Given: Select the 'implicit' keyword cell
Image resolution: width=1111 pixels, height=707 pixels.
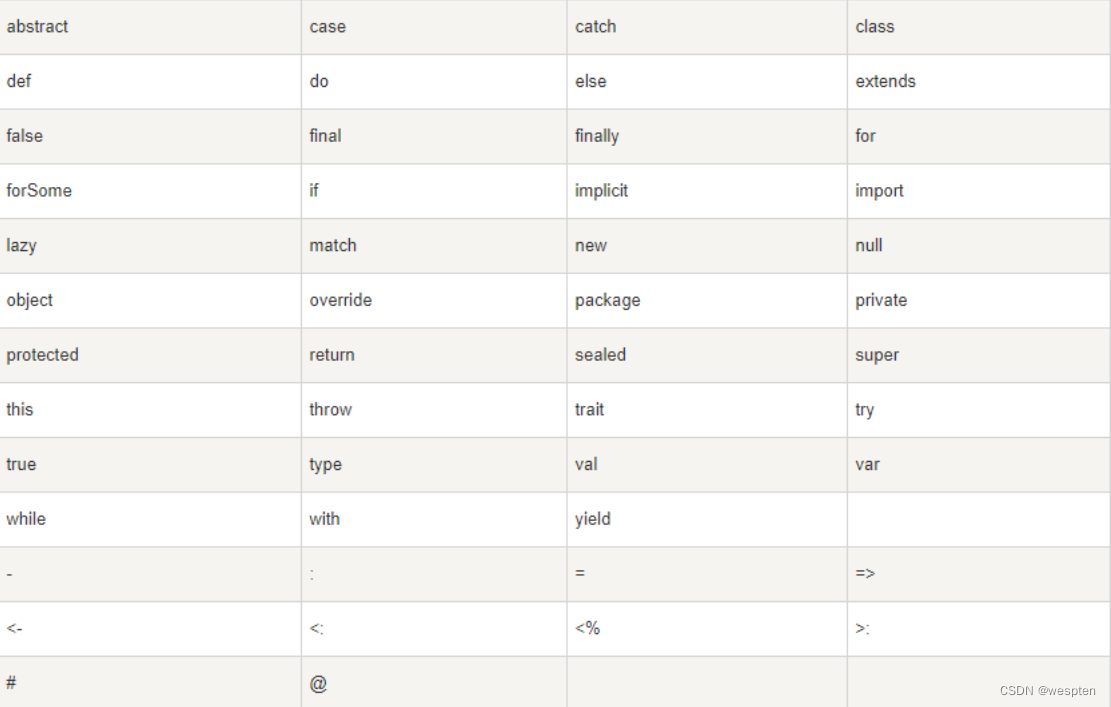Looking at the screenshot, I should point(602,191).
